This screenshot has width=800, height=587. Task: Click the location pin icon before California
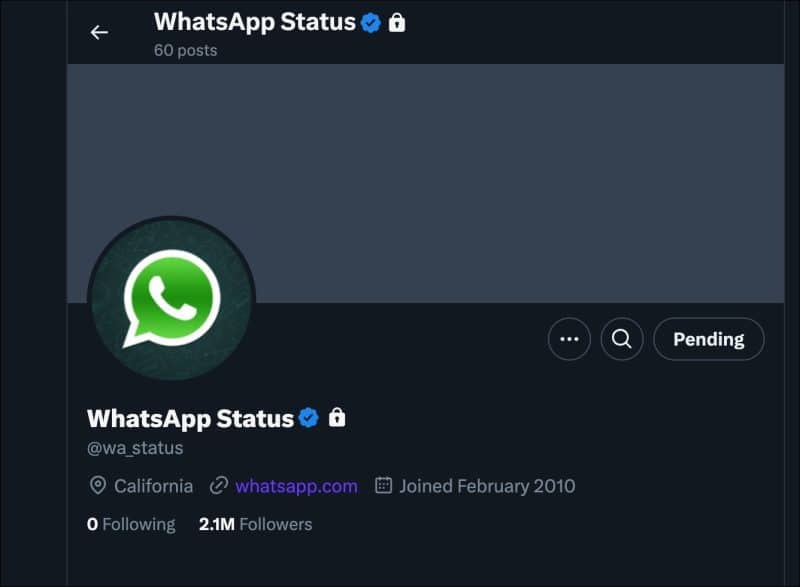99,486
